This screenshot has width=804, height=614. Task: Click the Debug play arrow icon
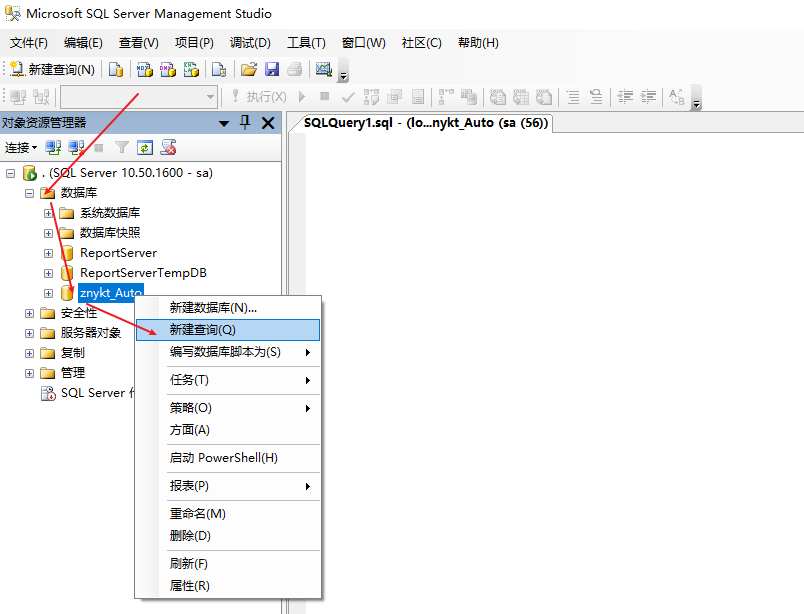click(x=302, y=96)
